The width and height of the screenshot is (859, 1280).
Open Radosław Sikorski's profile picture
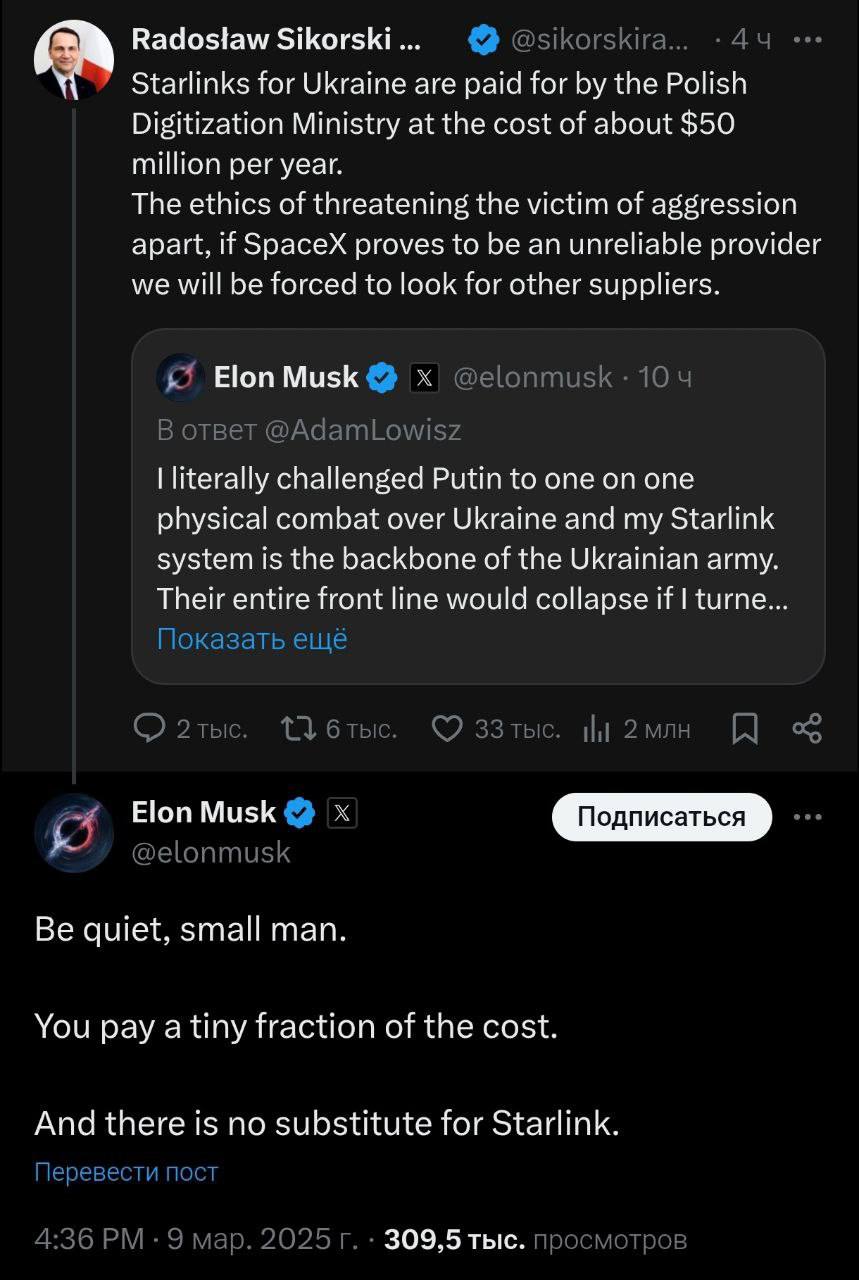[74, 61]
